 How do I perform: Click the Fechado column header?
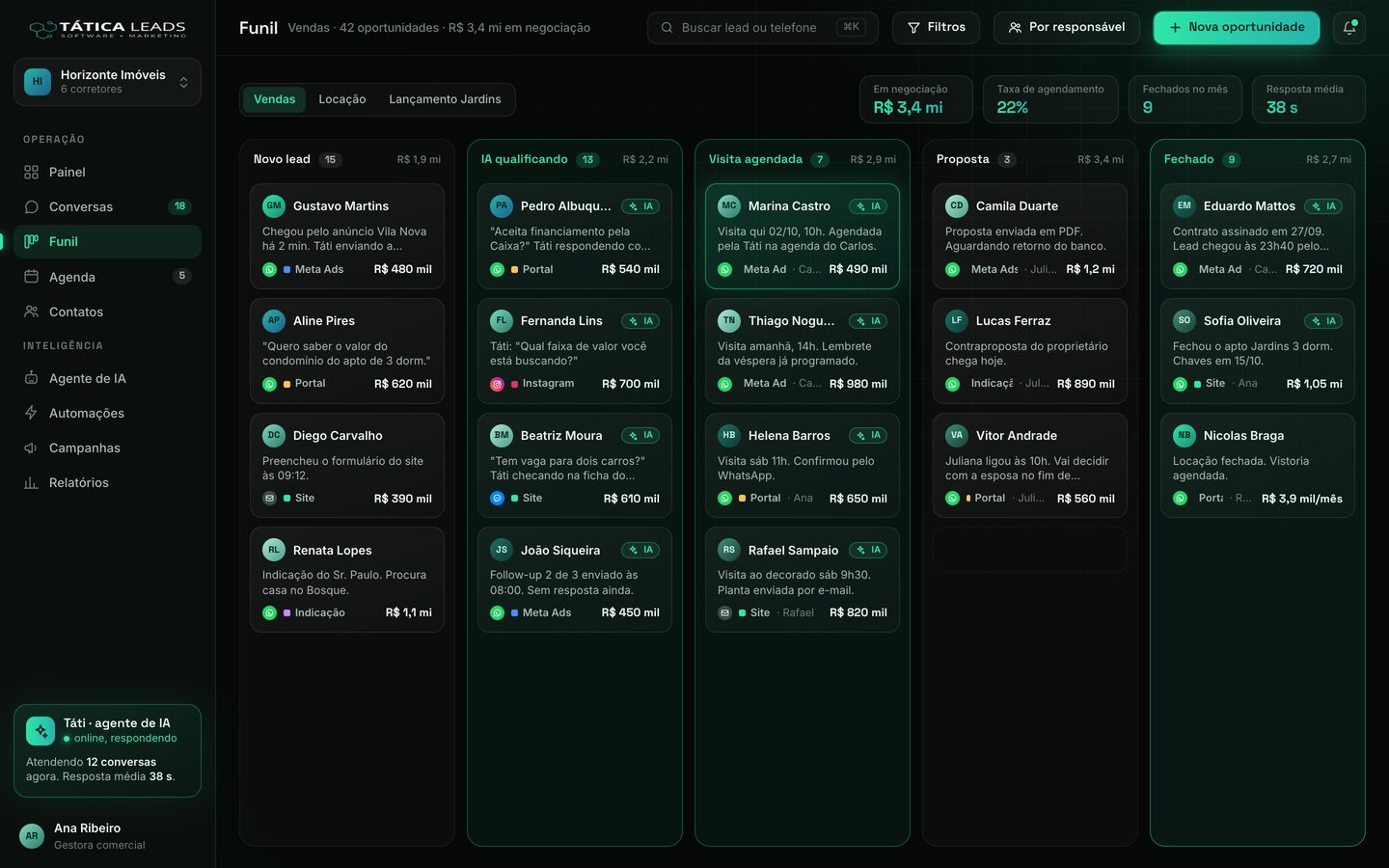tap(1258, 160)
